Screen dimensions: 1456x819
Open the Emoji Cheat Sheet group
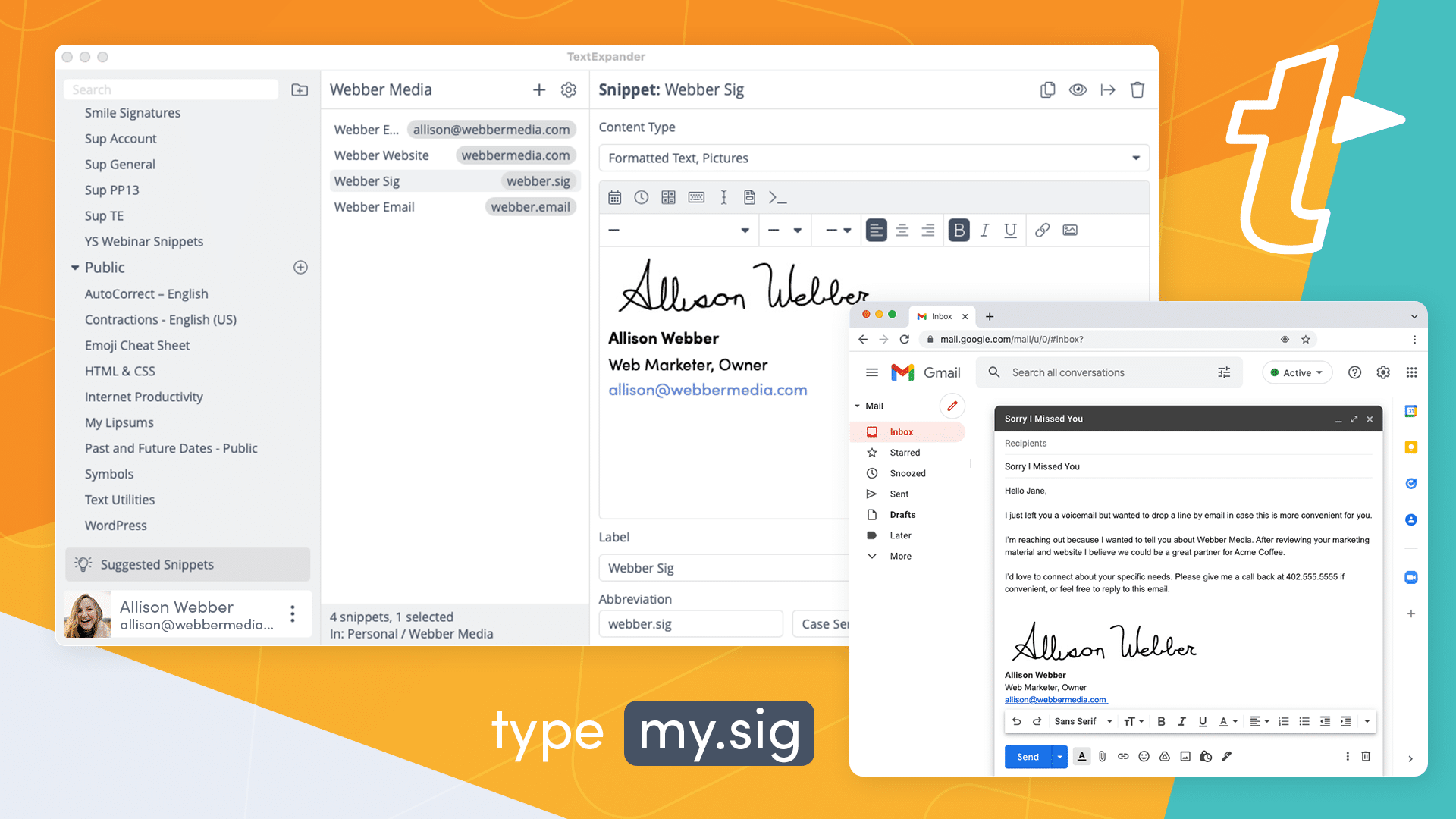[x=137, y=346]
